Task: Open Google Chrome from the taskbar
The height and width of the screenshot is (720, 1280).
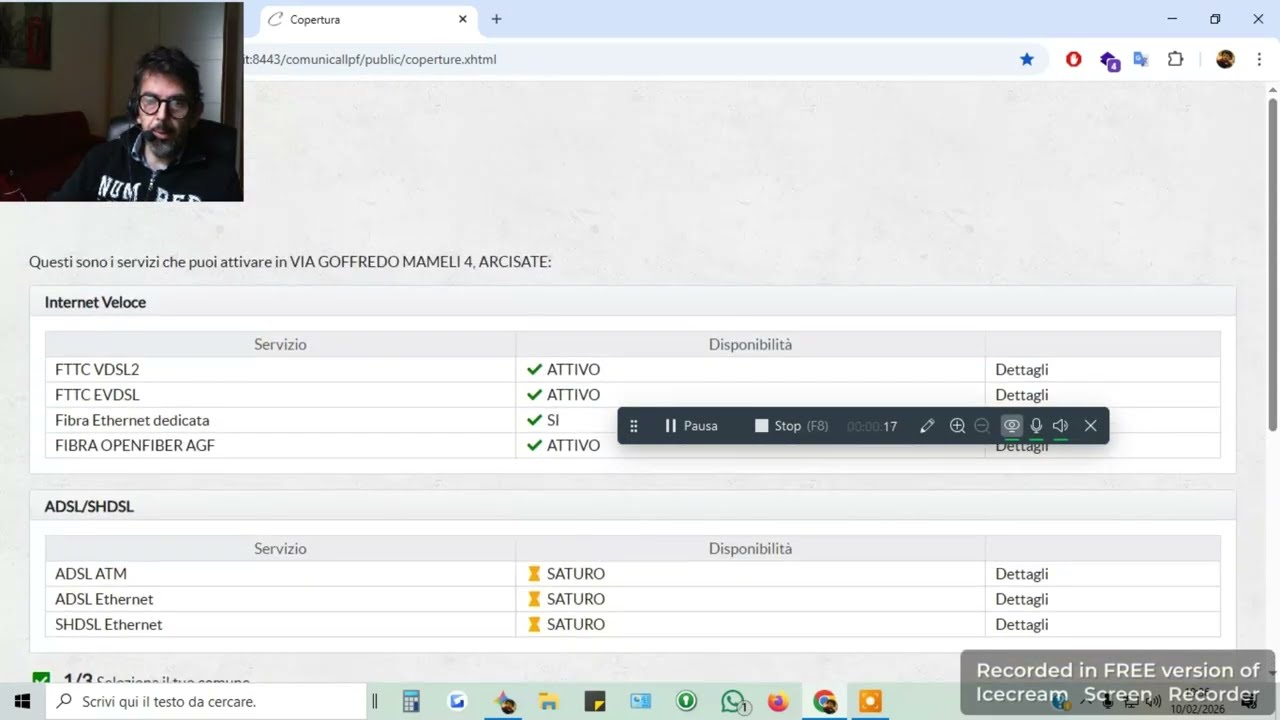Action: click(824, 701)
